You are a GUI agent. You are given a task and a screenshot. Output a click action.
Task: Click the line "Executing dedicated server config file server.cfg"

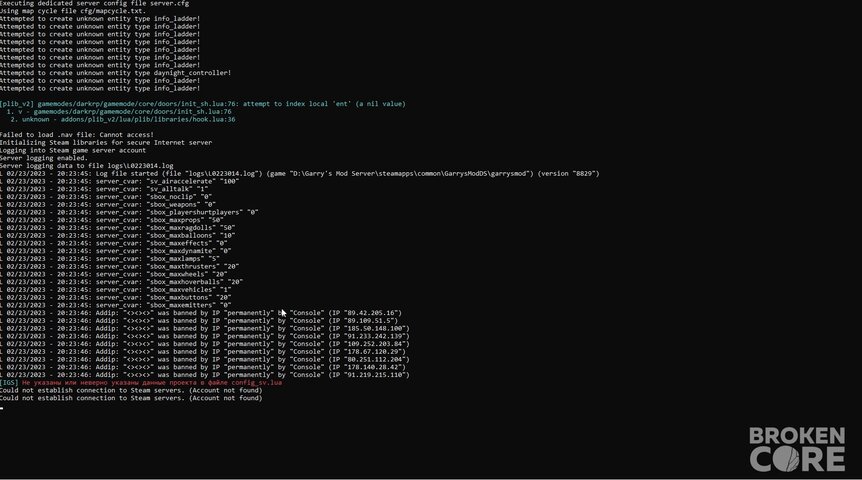pyautogui.click(x=94, y=3)
